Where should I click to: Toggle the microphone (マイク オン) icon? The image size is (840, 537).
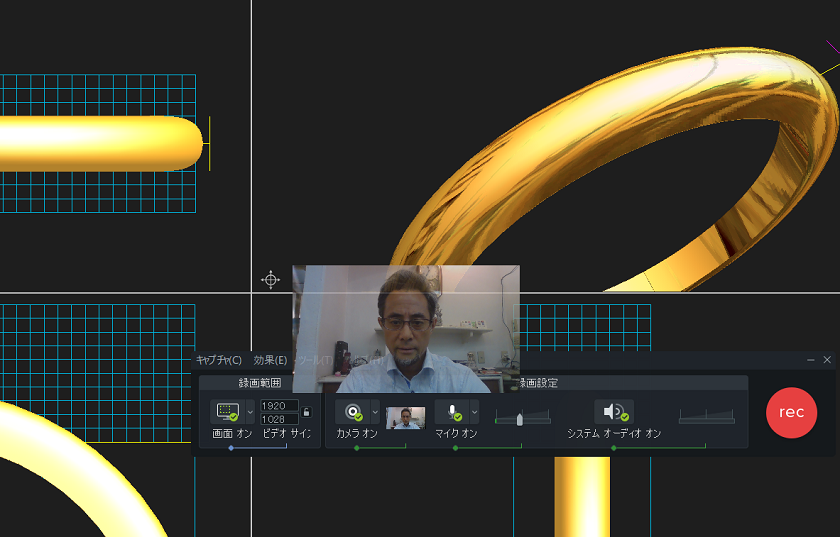pos(452,412)
